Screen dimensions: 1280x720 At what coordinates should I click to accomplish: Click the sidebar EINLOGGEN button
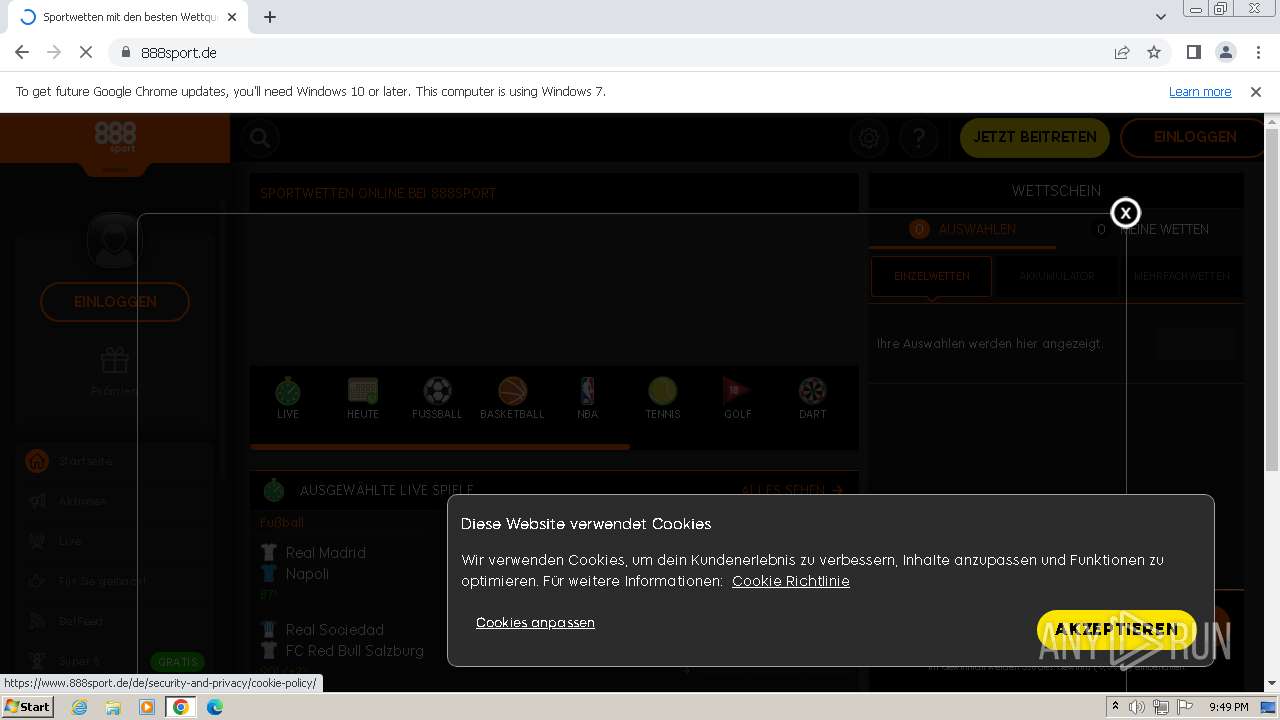point(115,302)
